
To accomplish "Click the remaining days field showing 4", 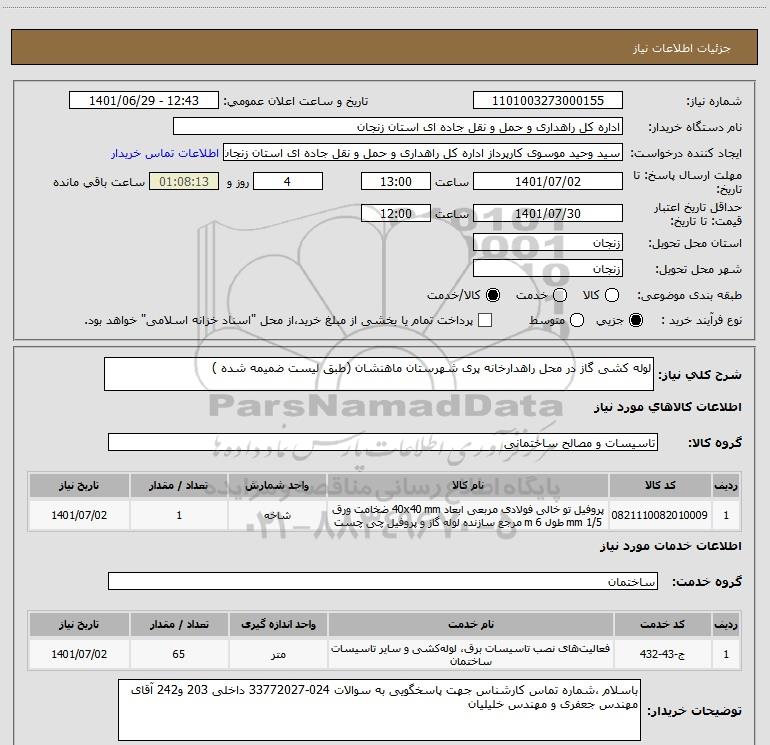I will click(x=288, y=181).
